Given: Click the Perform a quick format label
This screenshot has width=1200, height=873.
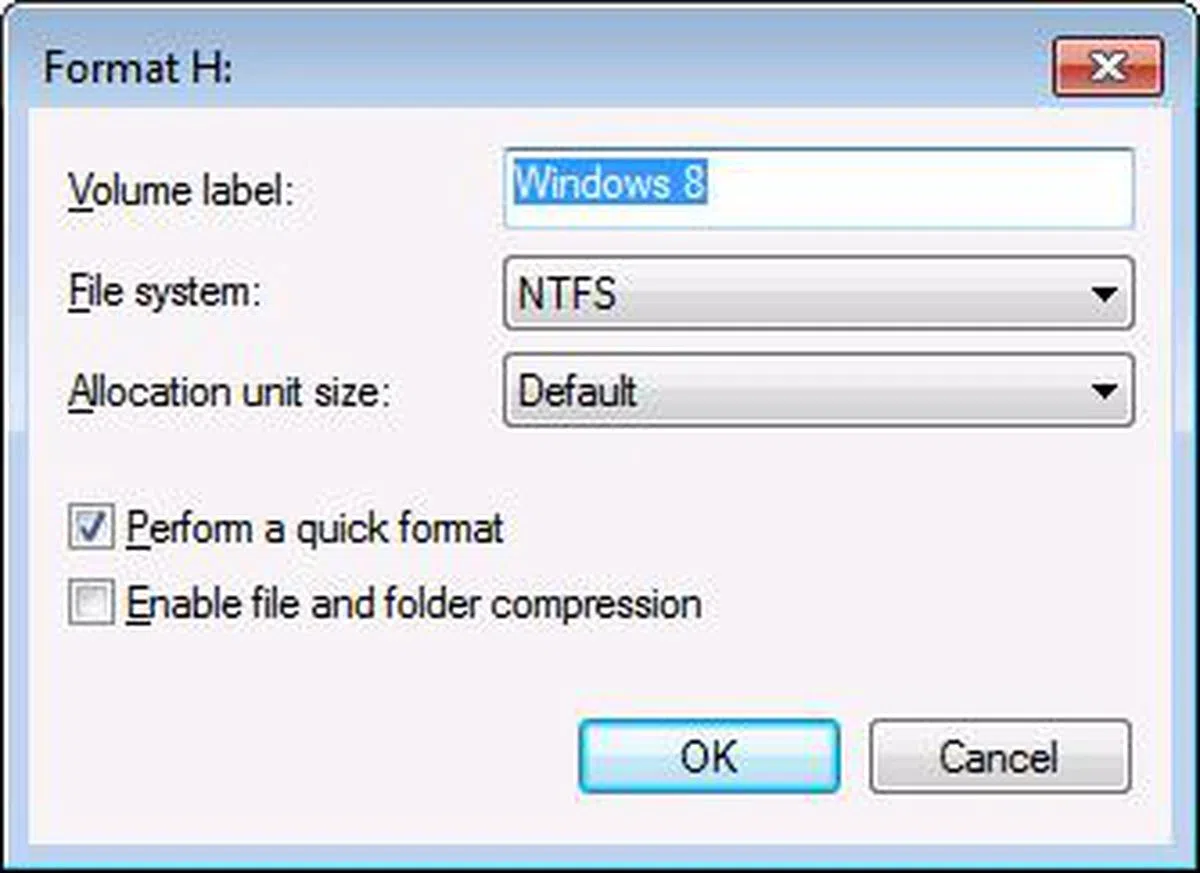Looking at the screenshot, I should [316, 528].
